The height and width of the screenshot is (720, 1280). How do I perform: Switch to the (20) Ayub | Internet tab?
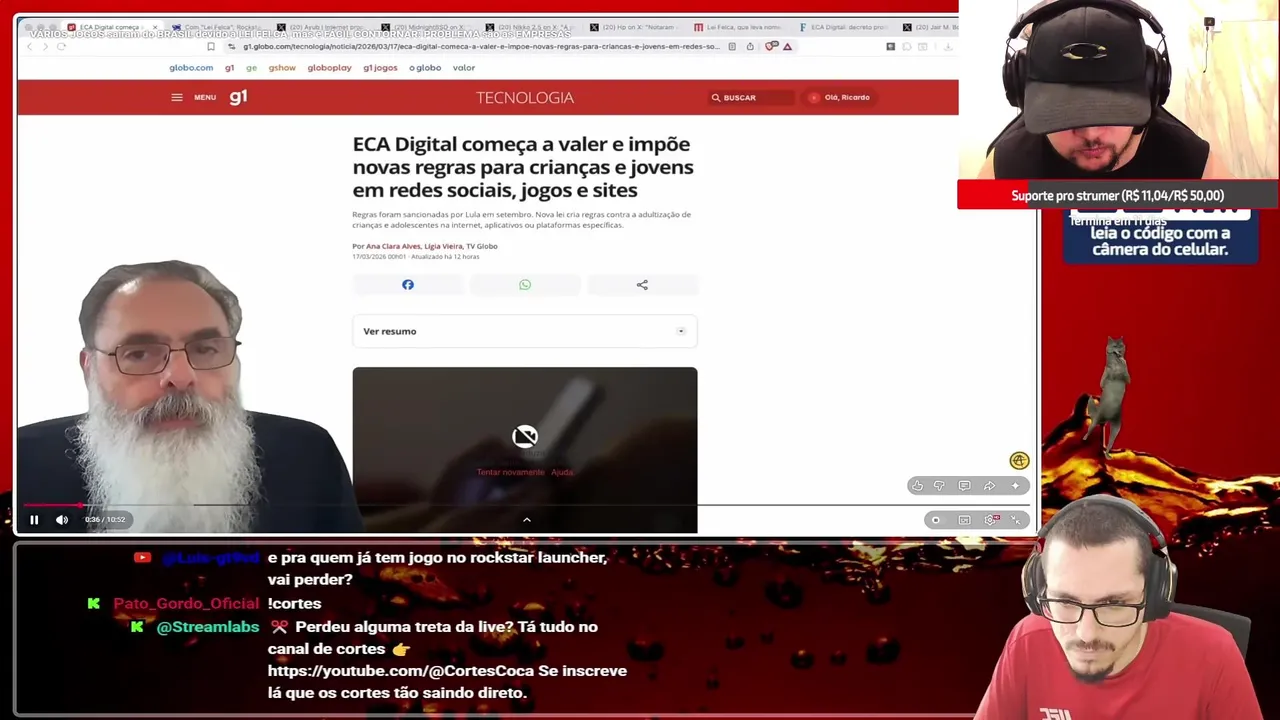(322, 27)
